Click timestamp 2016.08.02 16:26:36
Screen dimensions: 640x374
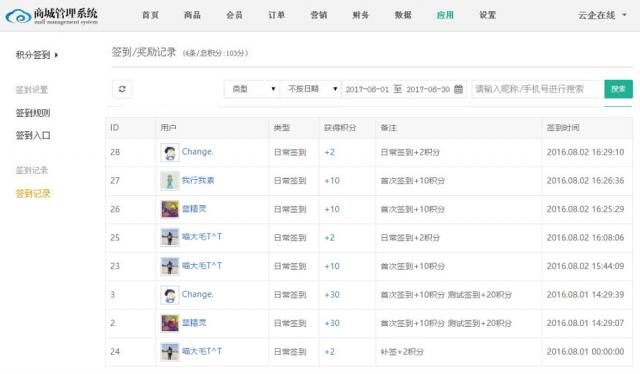(585, 180)
